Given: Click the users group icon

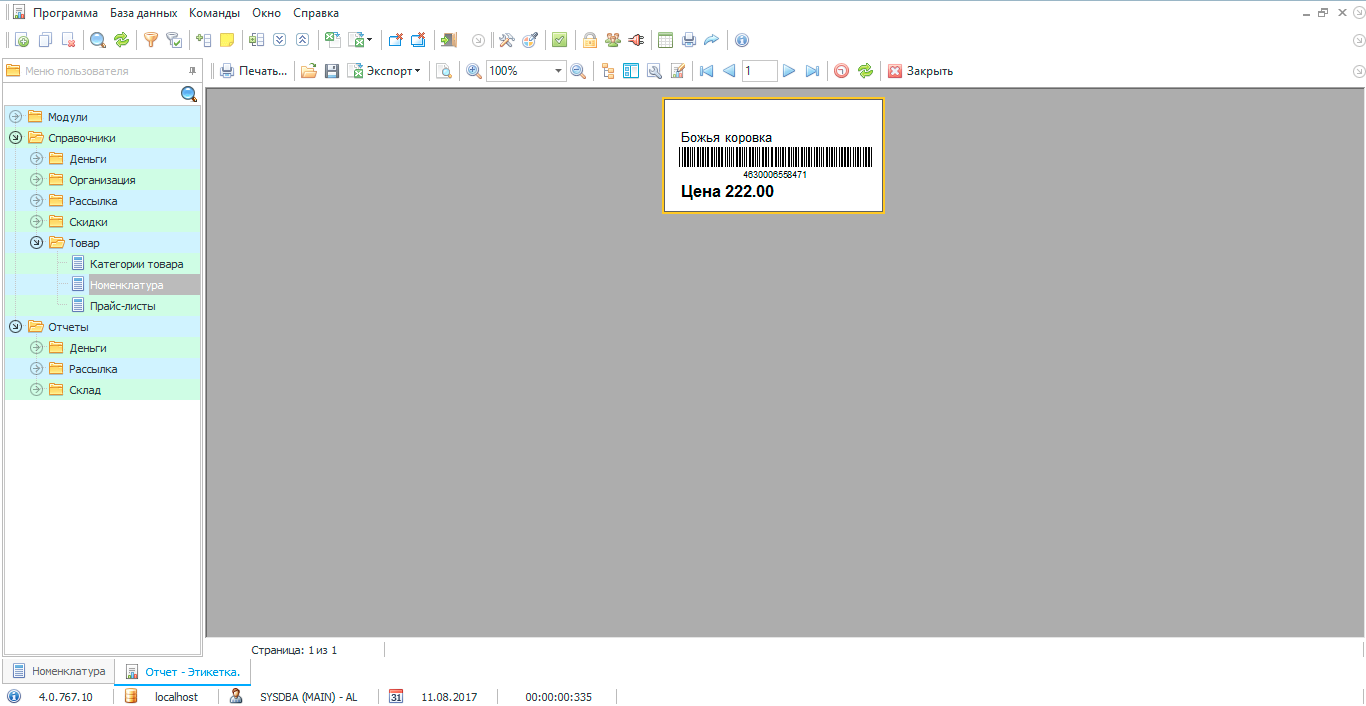Looking at the screenshot, I should click(x=613, y=40).
